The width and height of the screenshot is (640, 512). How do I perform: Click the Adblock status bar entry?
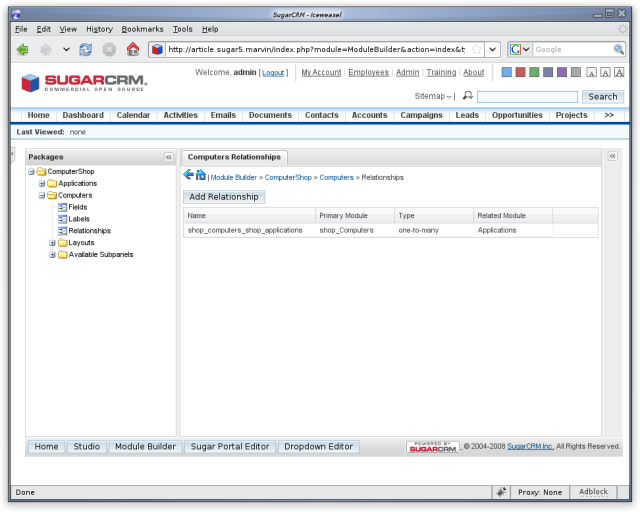click(x=593, y=492)
